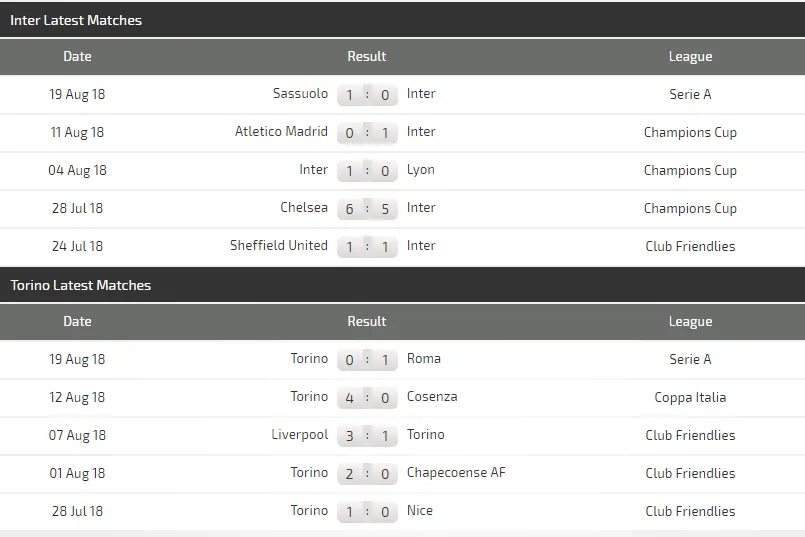This screenshot has height=537, width=805.
Task: Select the 01 Aug 18 match date
Action: [77, 473]
